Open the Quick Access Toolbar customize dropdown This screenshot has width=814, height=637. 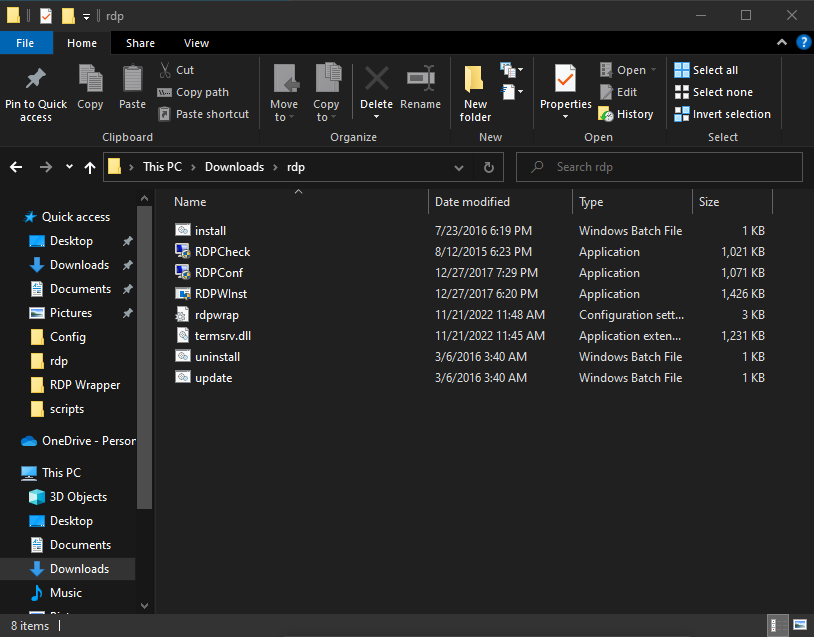click(x=86, y=17)
